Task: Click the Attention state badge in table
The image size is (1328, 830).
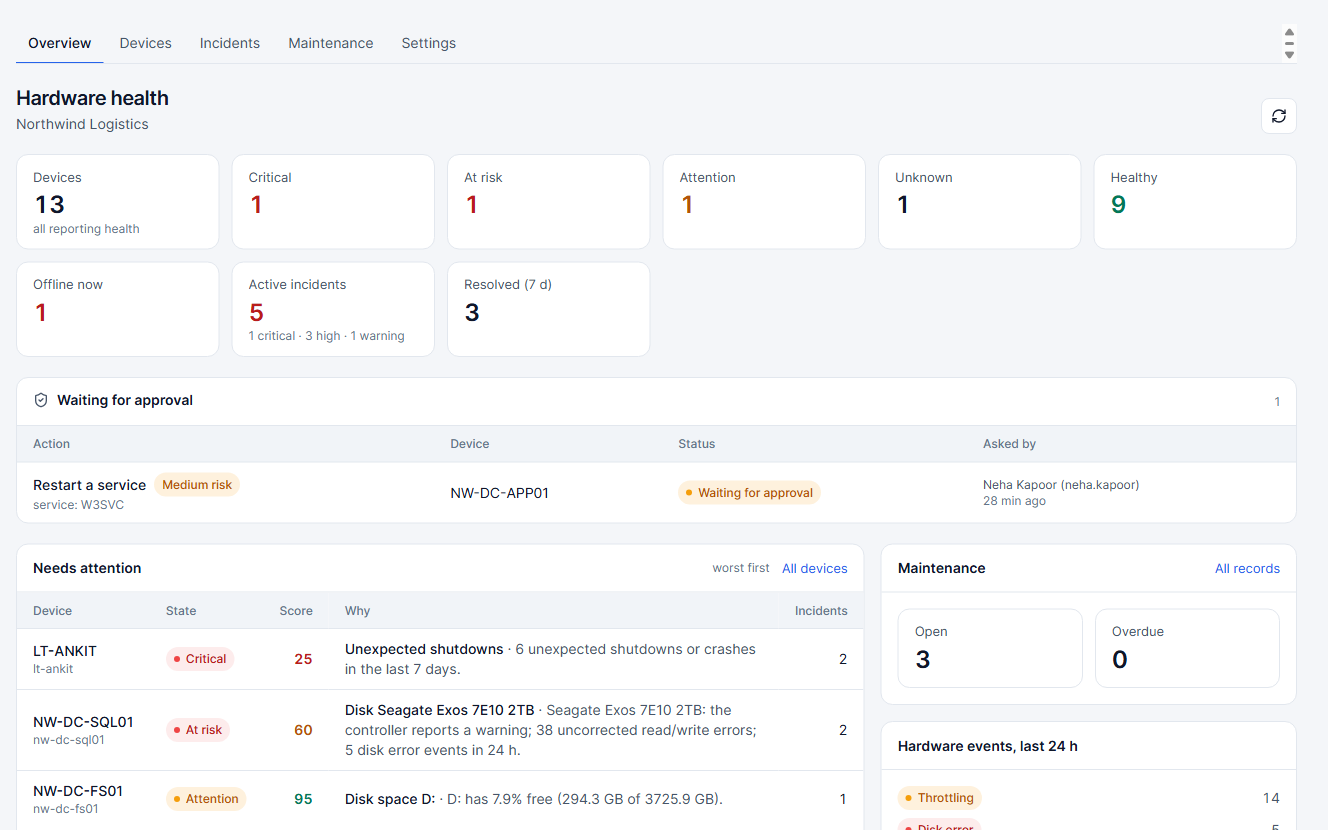Action: (206, 799)
